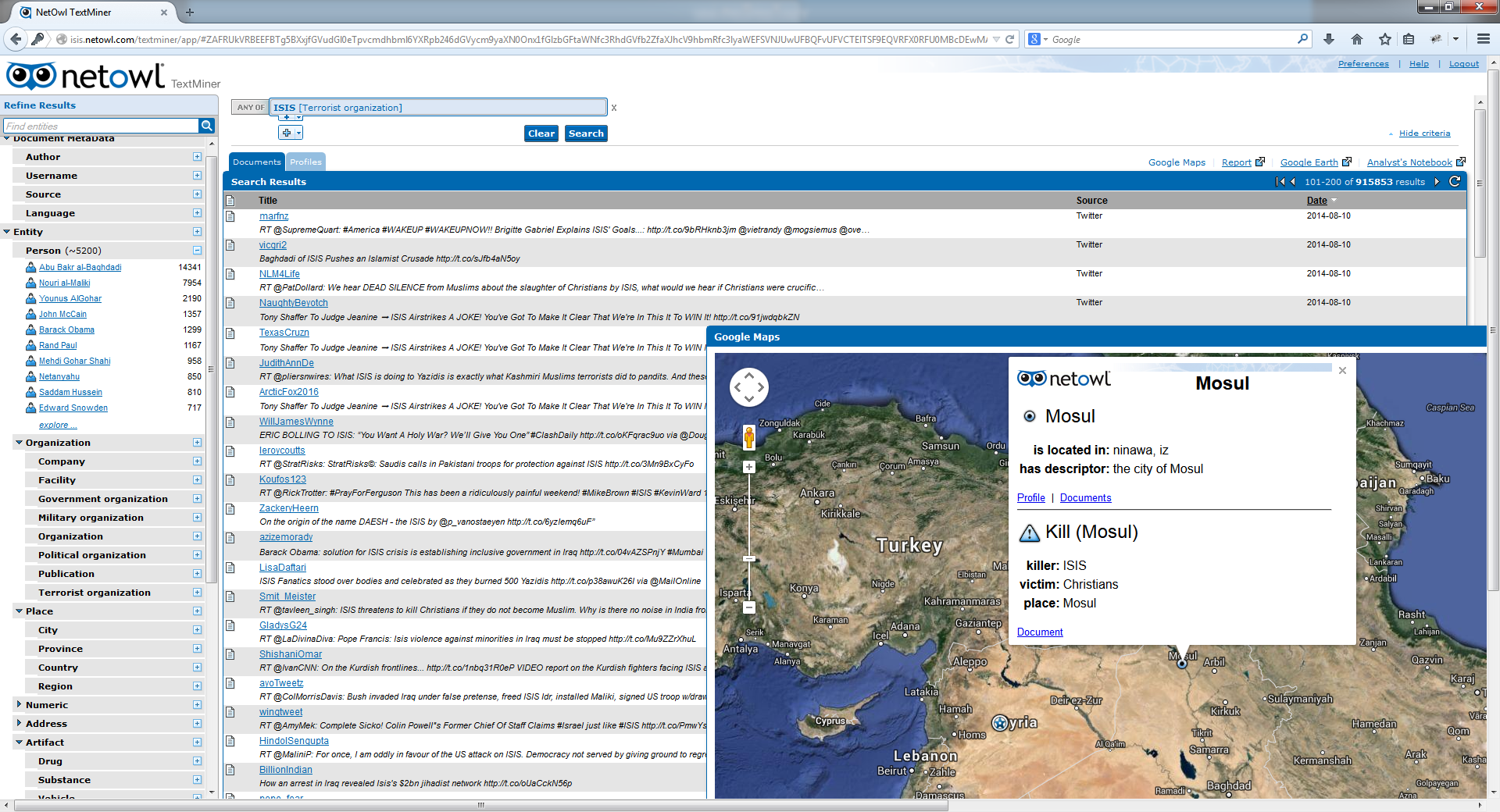Click the Hide criteria link

pos(1424,134)
